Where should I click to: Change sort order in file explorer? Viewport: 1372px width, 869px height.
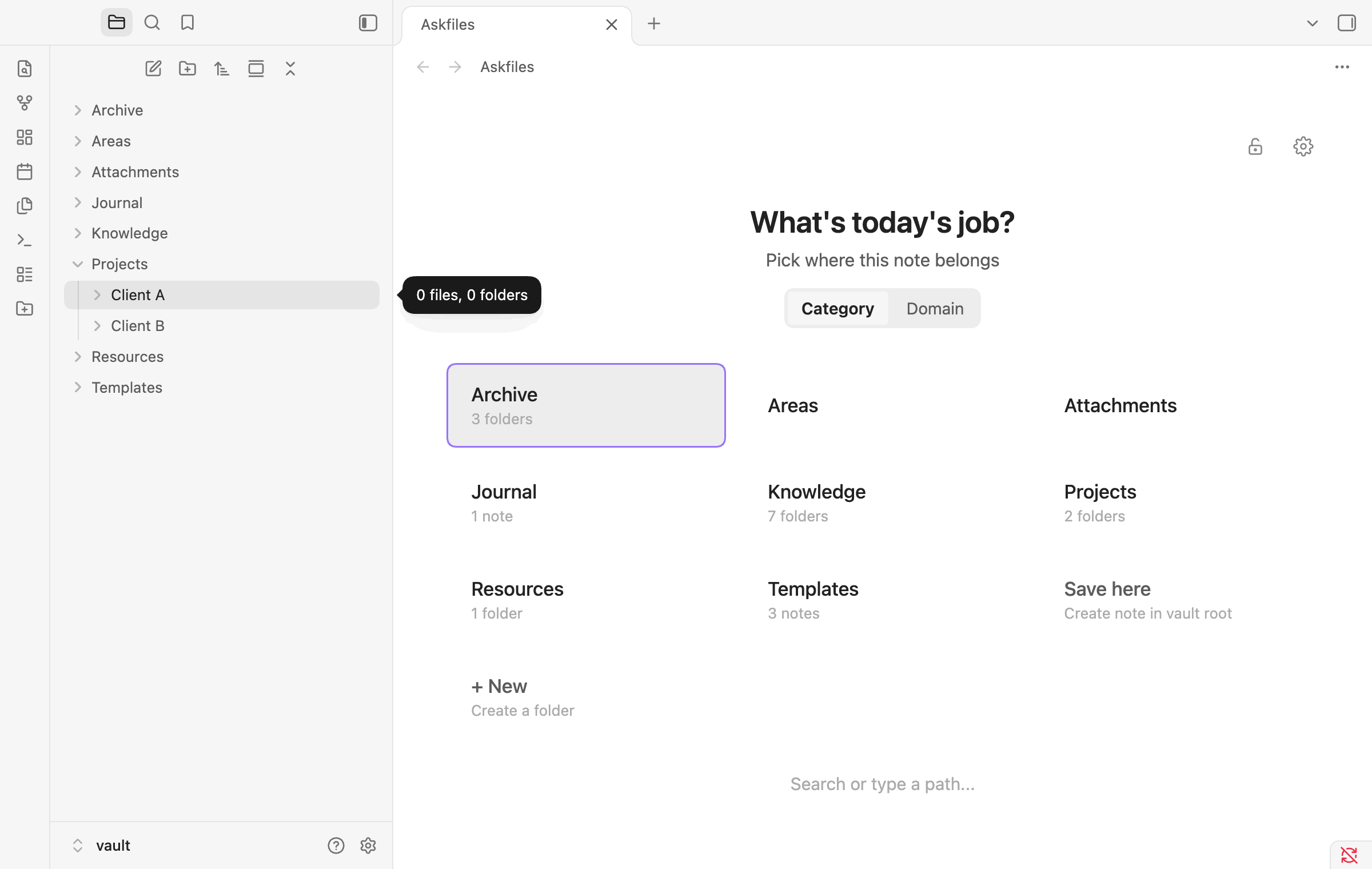[222, 69]
